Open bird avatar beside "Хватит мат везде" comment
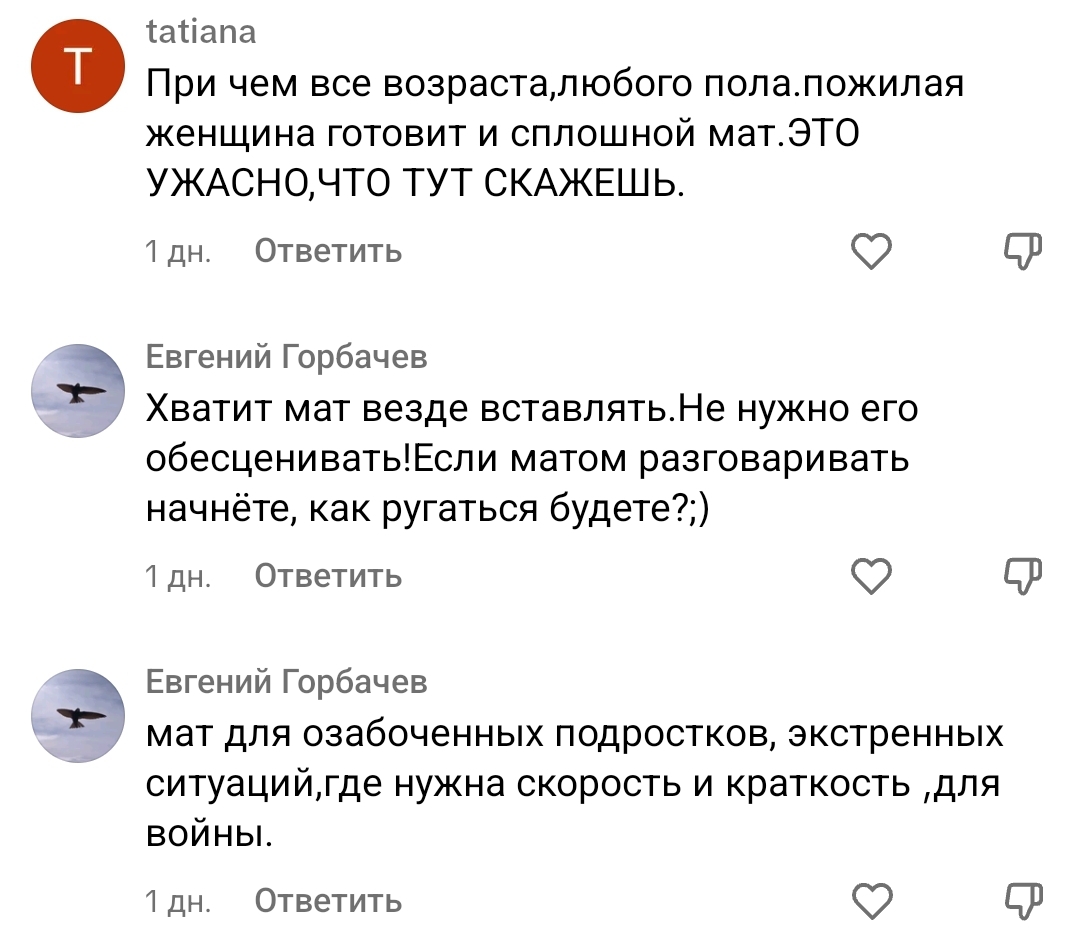This screenshot has width=1080, height=952. click(78, 391)
